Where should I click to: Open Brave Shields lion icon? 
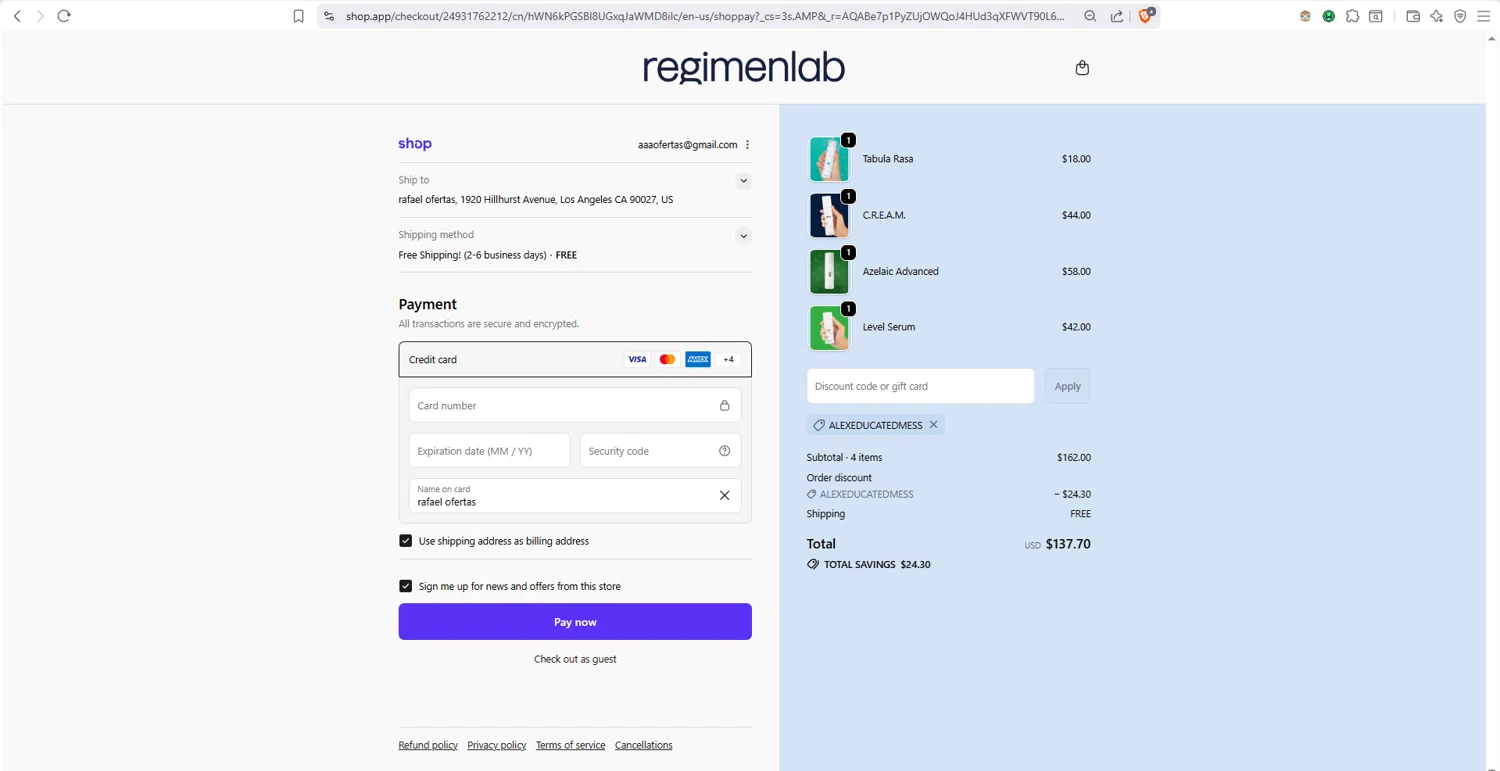click(x=1146, y=16)
